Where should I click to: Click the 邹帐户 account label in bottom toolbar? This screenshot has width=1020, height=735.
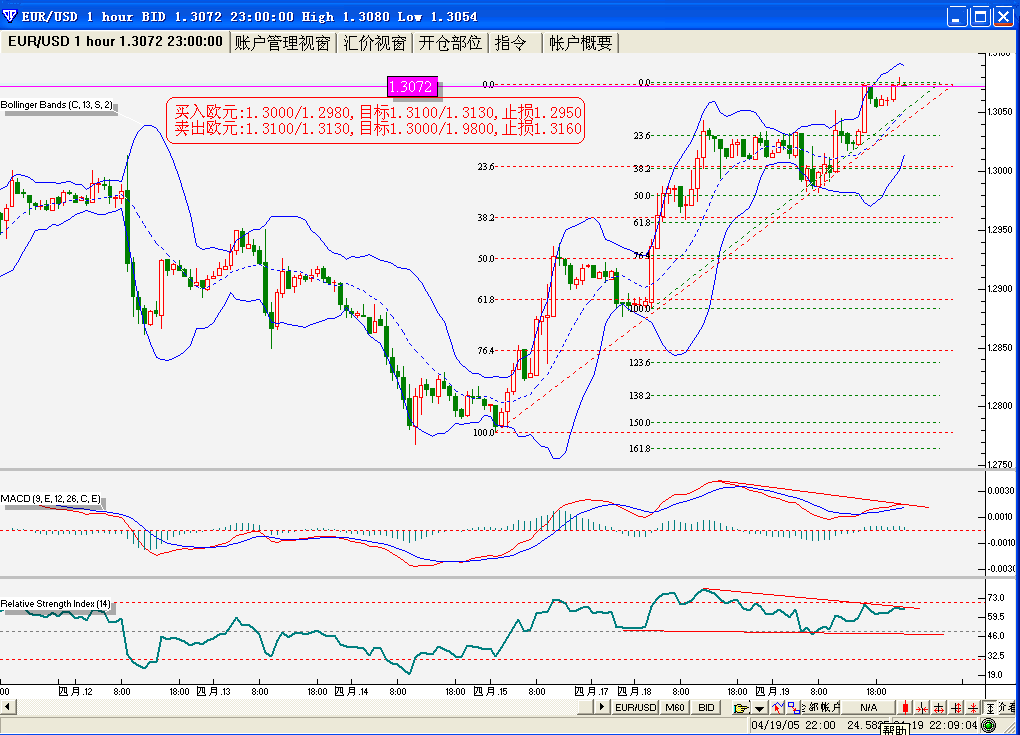(x=821, y=707)
